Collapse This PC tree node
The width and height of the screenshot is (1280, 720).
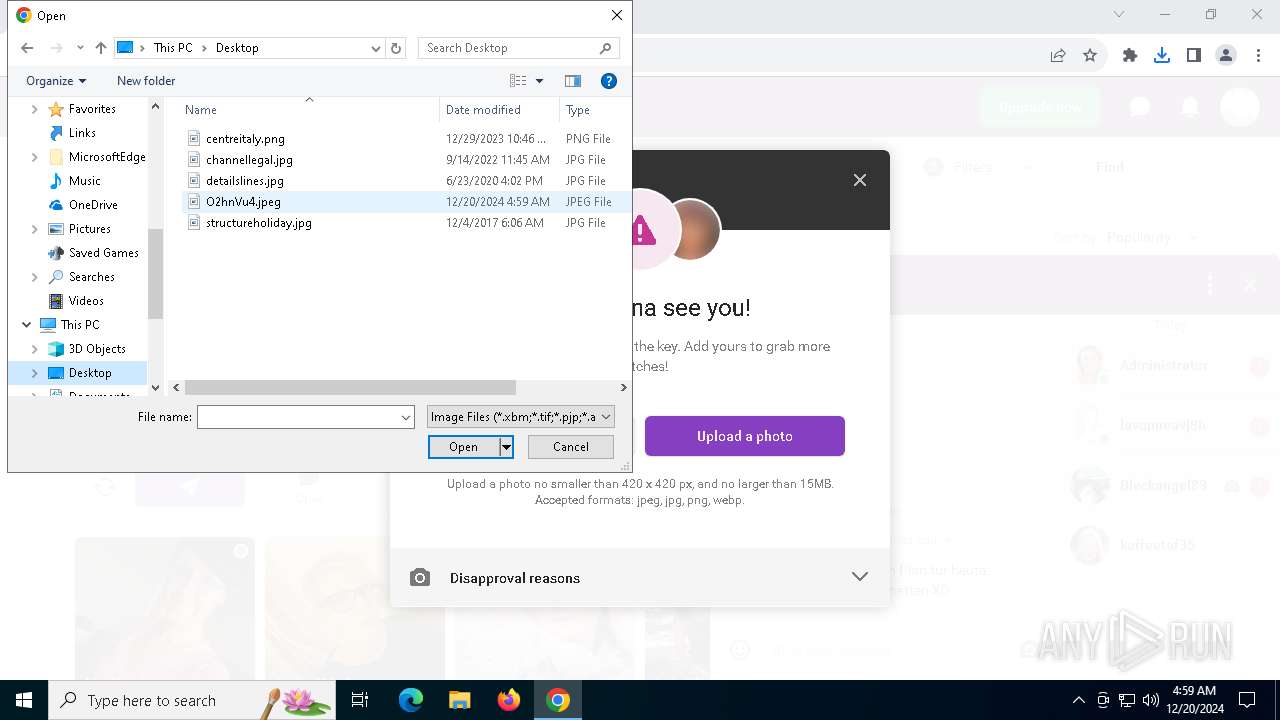pos(26,325)
